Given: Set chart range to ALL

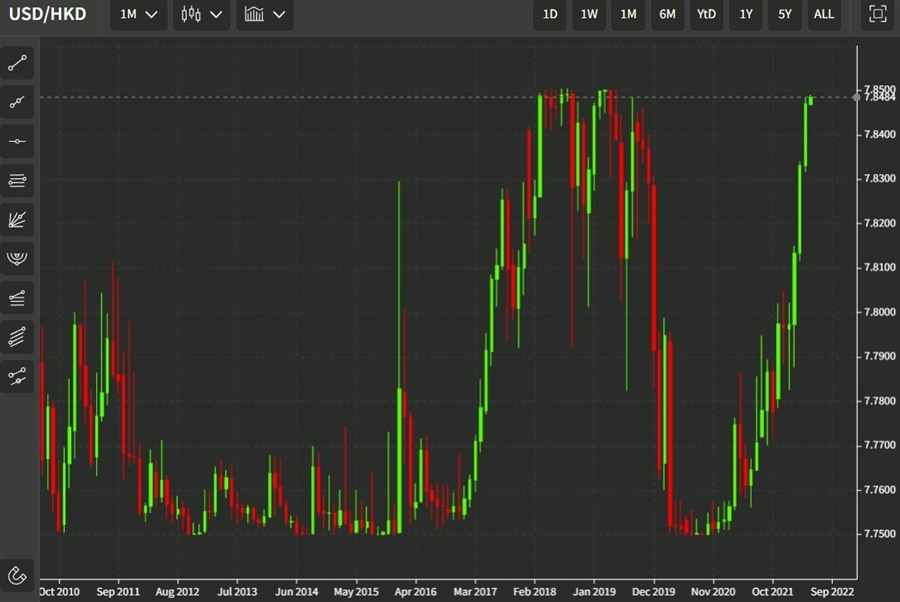Looking at the screenshot, I should pos(824,14).
